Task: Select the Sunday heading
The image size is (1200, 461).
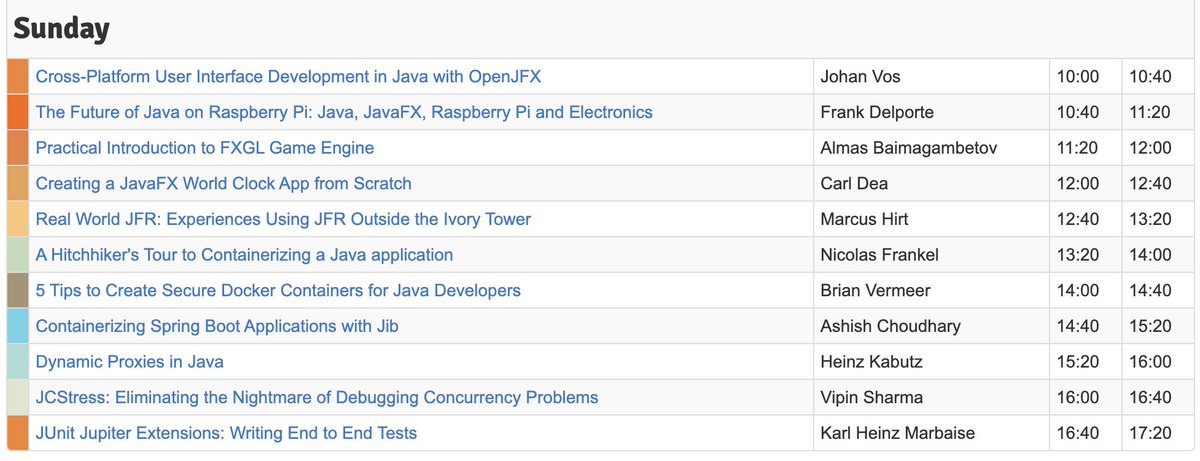Action: click(62, 30)
